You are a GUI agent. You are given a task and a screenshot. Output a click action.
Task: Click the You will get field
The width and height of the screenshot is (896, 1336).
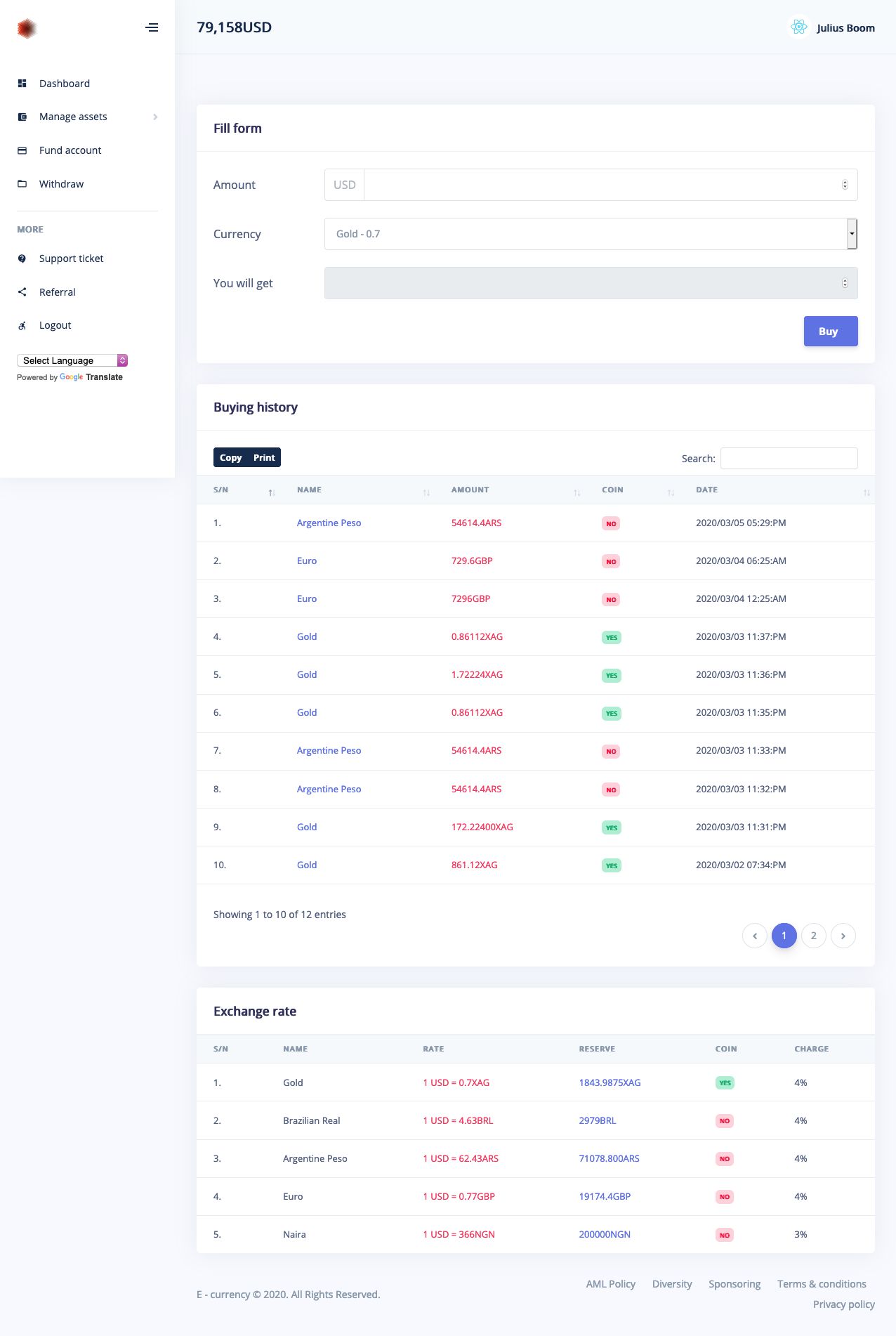point(591,283)
